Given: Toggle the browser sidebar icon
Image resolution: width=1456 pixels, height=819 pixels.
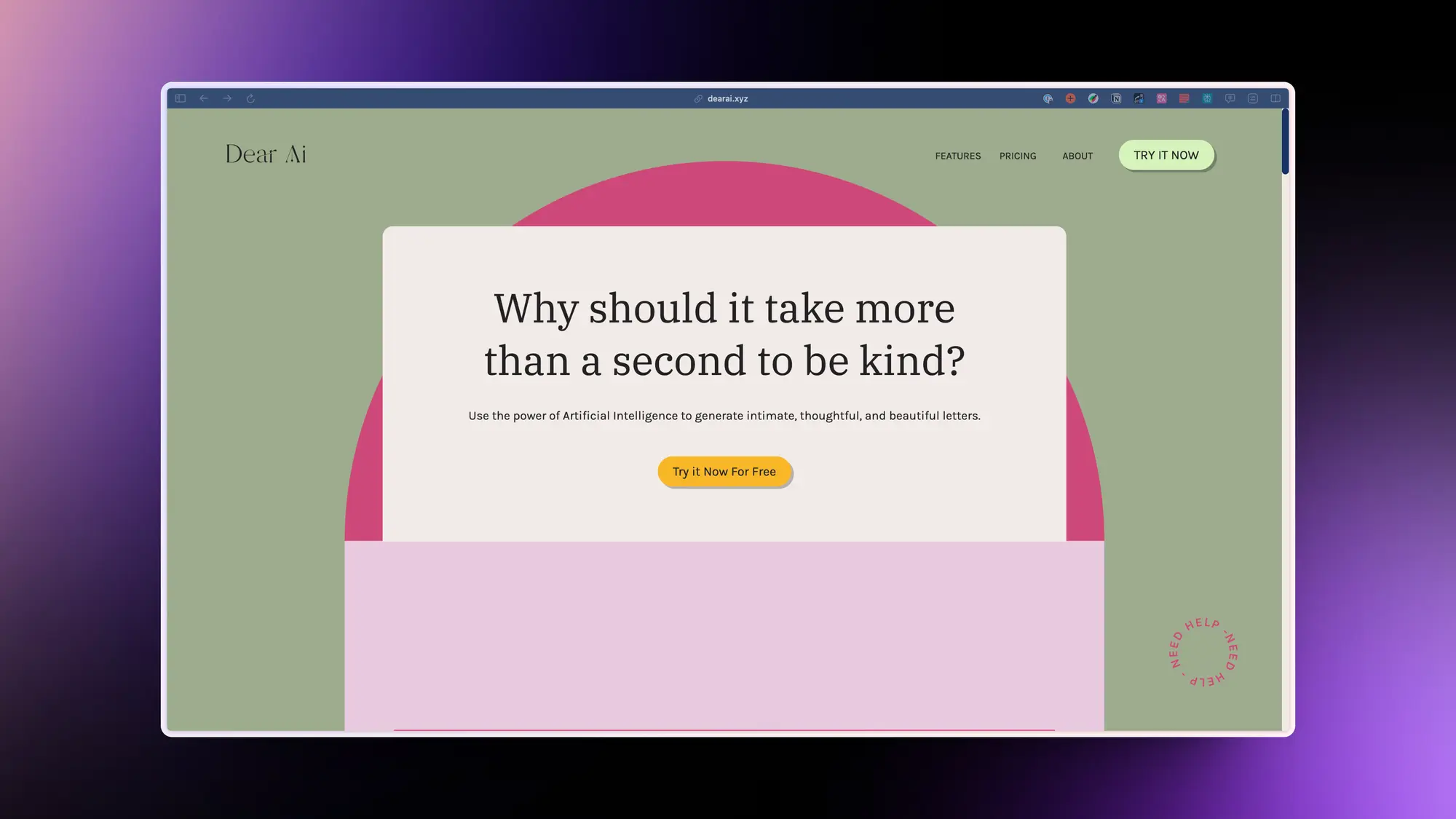Looking at the screenshot, I should click(181, 98).
